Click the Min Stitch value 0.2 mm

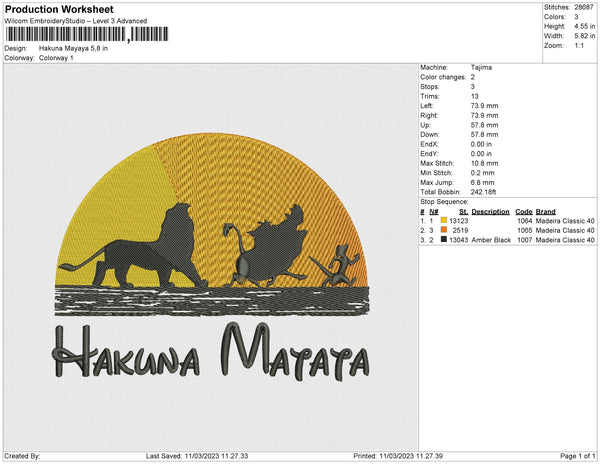[x=483, y=173]
